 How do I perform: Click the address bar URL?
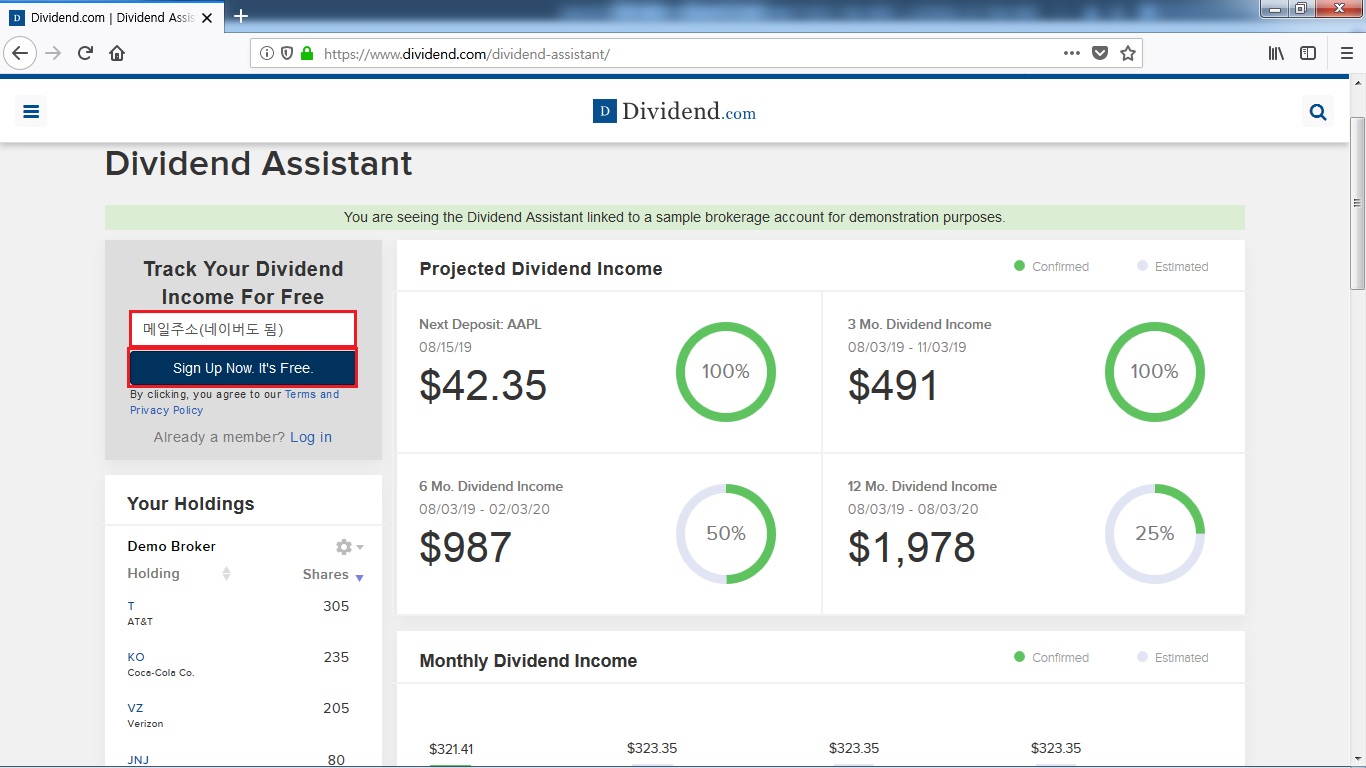pos(467,54)
